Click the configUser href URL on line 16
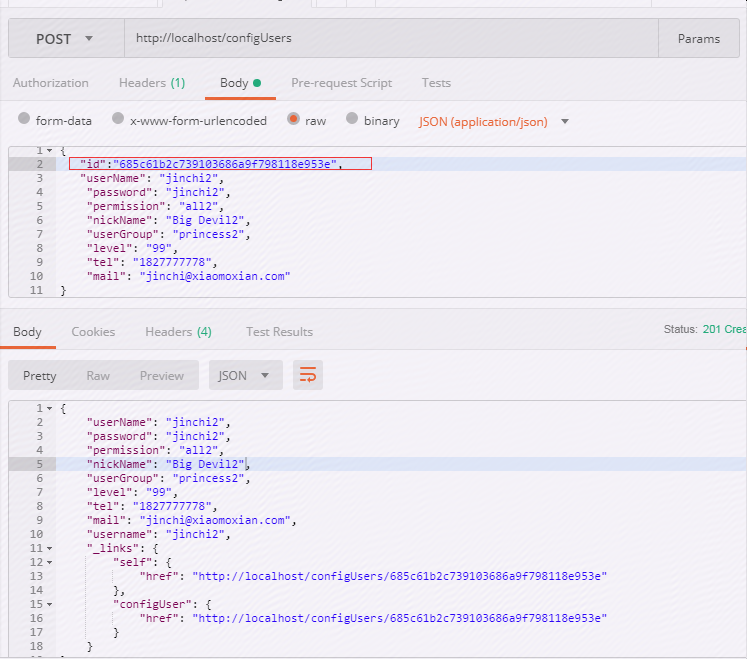Viewport: 747px width, 659px height. click(x=400, y=618)
